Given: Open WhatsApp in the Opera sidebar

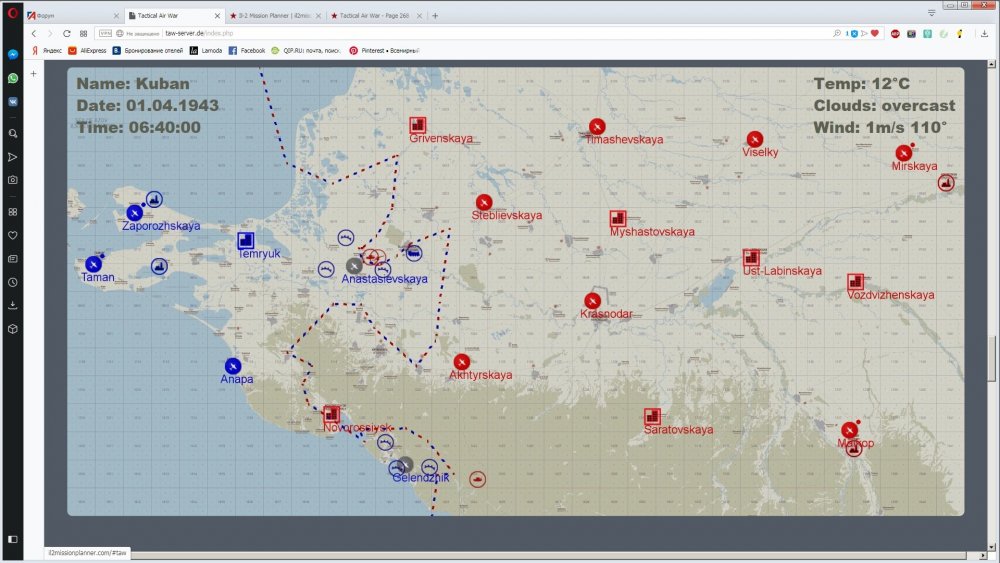Looking at the screenshot, I should 13,77.
